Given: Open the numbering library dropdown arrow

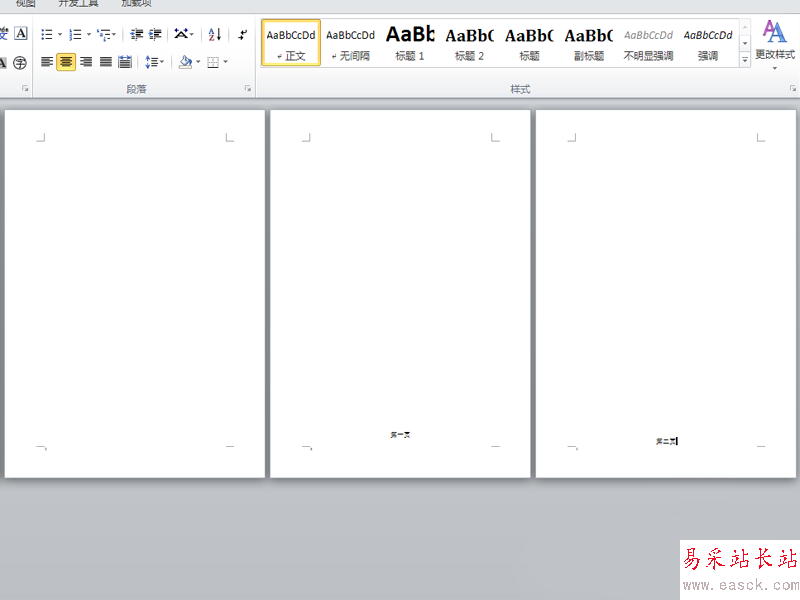Looking at the screenshot, I should point(89,35).
